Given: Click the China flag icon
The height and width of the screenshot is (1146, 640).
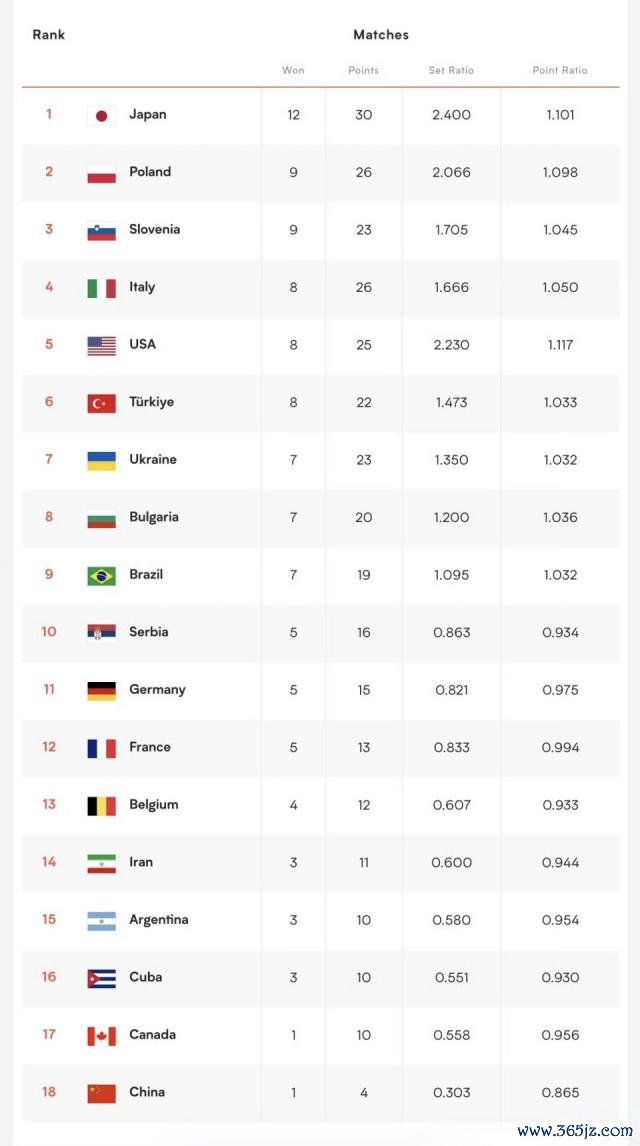Looking at the screenshot, I should (102, 1093).
